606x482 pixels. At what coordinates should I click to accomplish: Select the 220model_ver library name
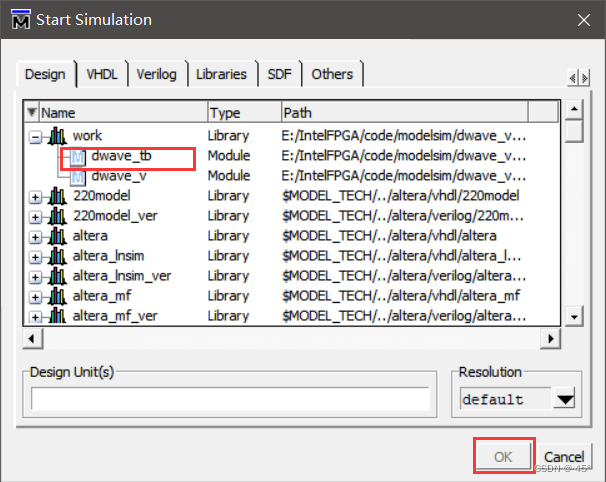[115, 216]
